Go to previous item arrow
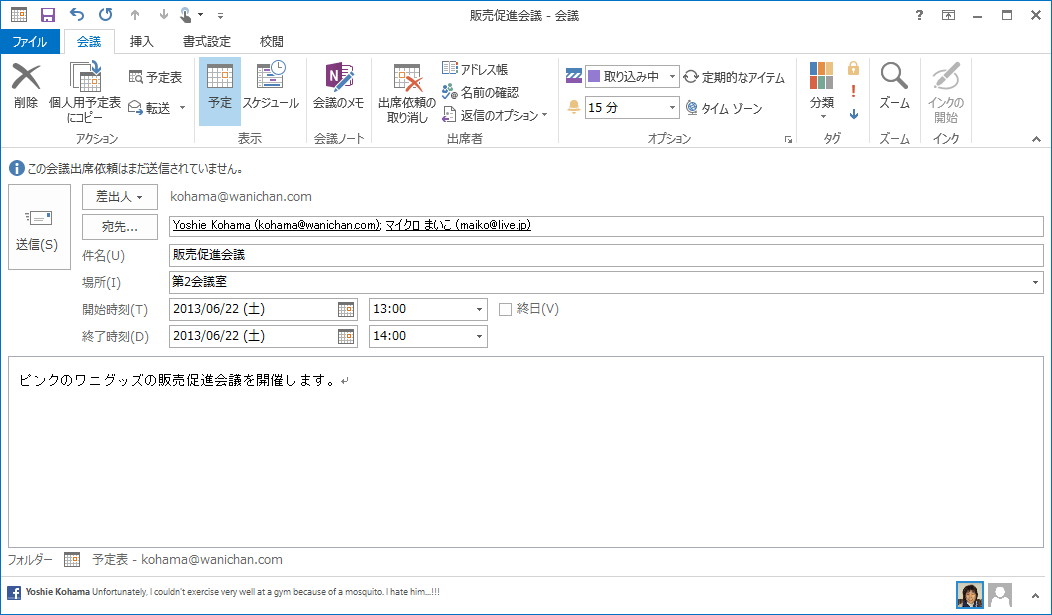Viewport: 1052px width, 615px height. (135, 15)
